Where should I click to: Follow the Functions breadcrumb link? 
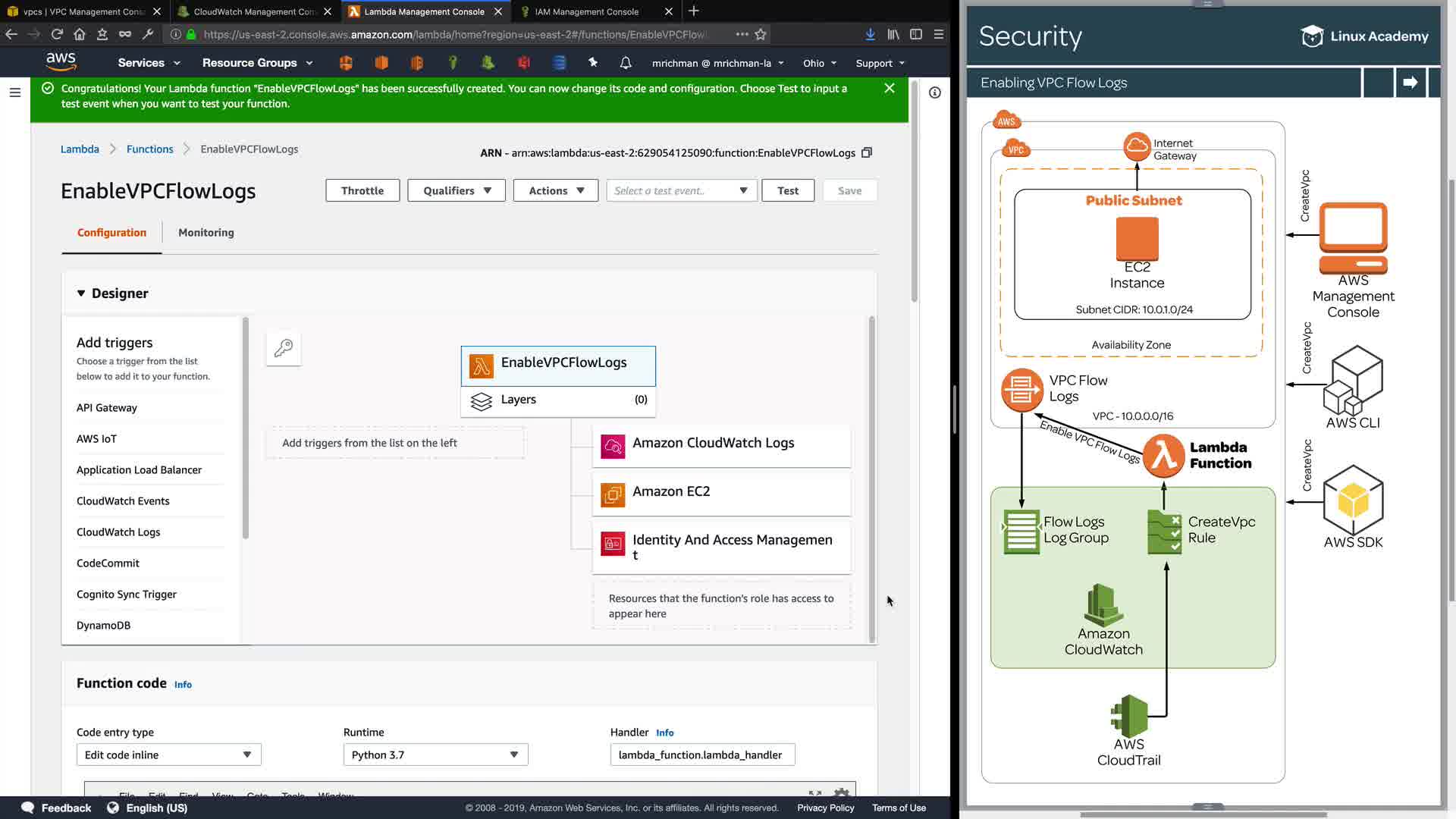pos(149,149)
